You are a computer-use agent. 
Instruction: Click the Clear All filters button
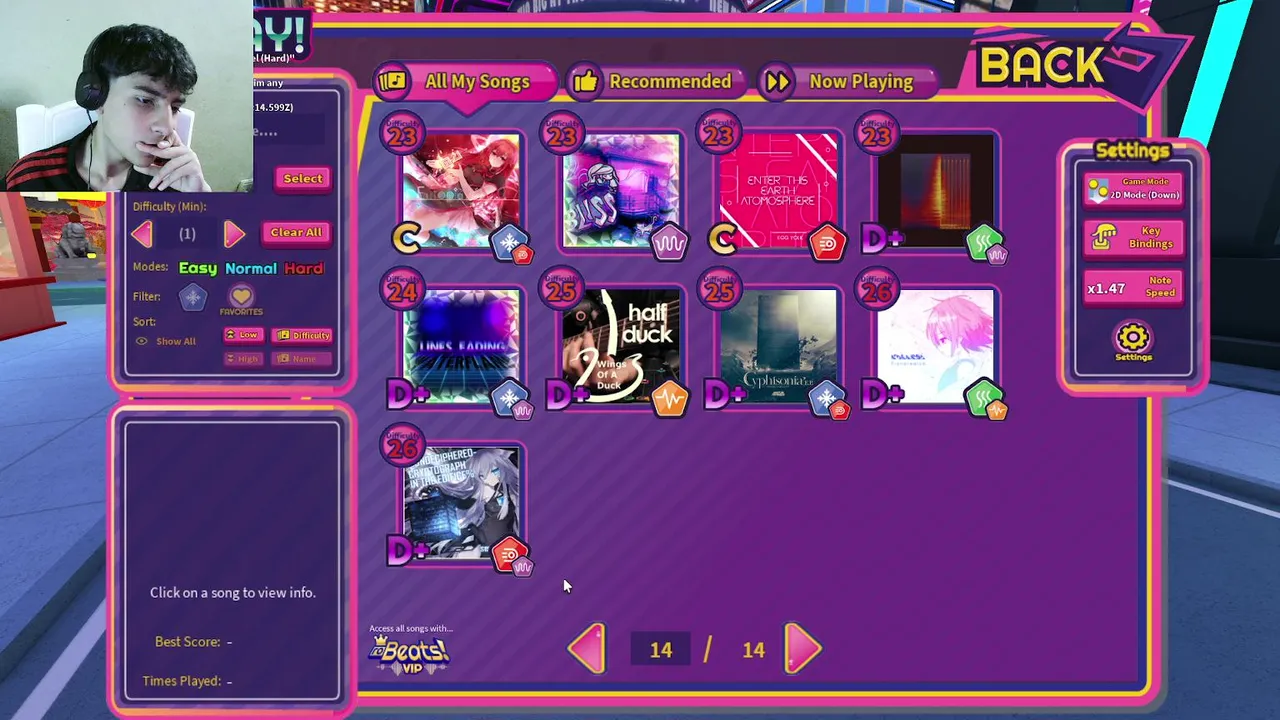(x=296, y=232)
